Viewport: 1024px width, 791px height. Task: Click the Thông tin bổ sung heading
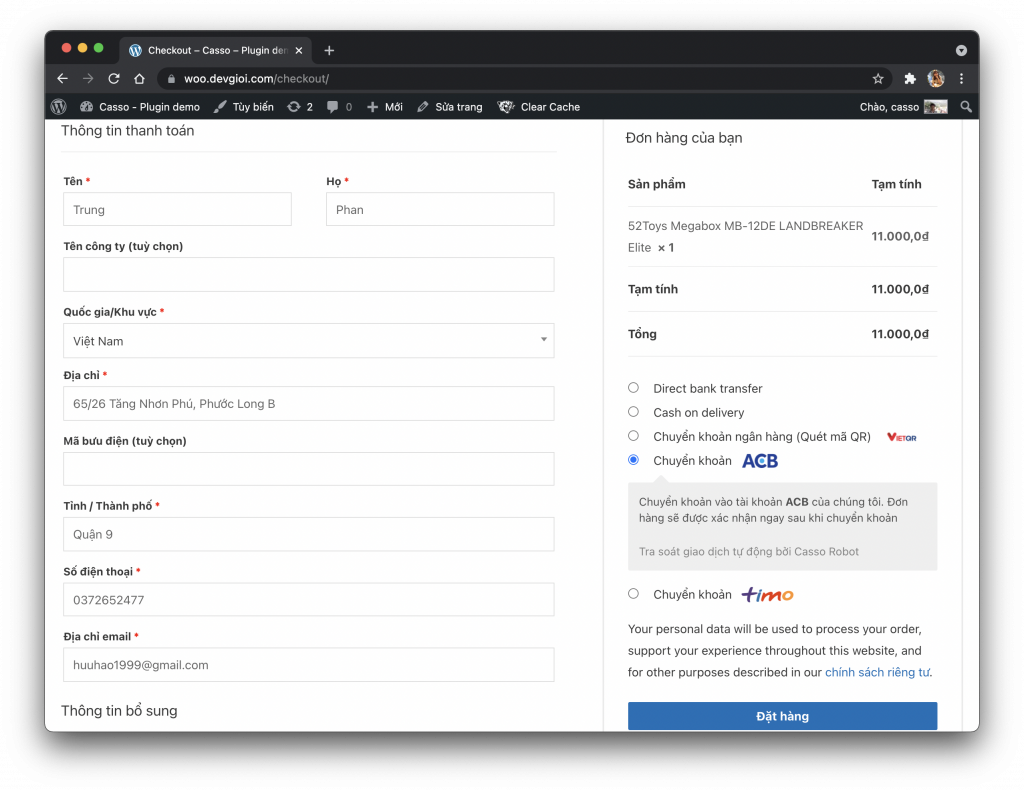click(120, 711)
